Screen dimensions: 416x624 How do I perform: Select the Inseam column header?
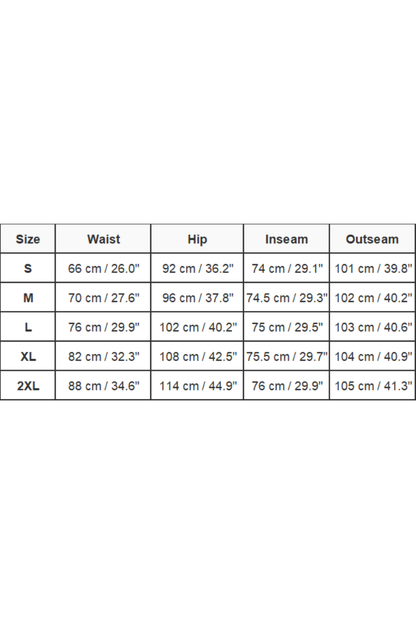coord(287,239)
